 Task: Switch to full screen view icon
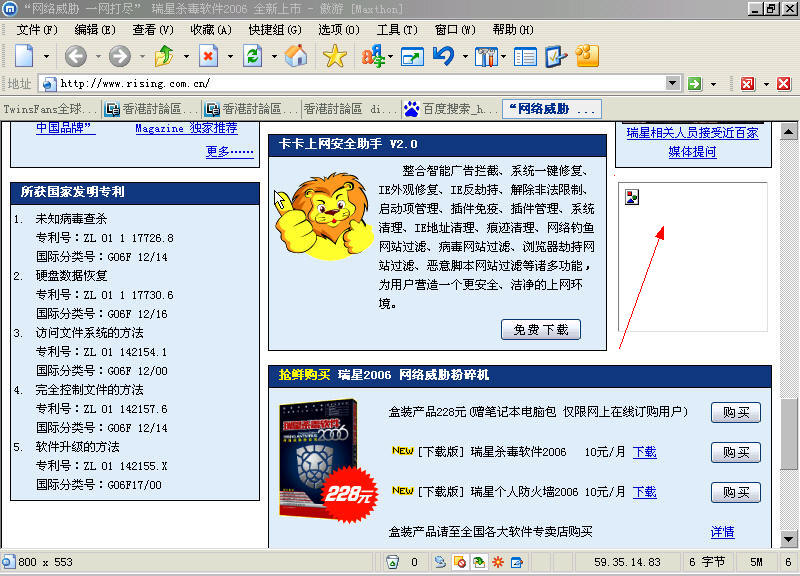click(x=412, y=57)
